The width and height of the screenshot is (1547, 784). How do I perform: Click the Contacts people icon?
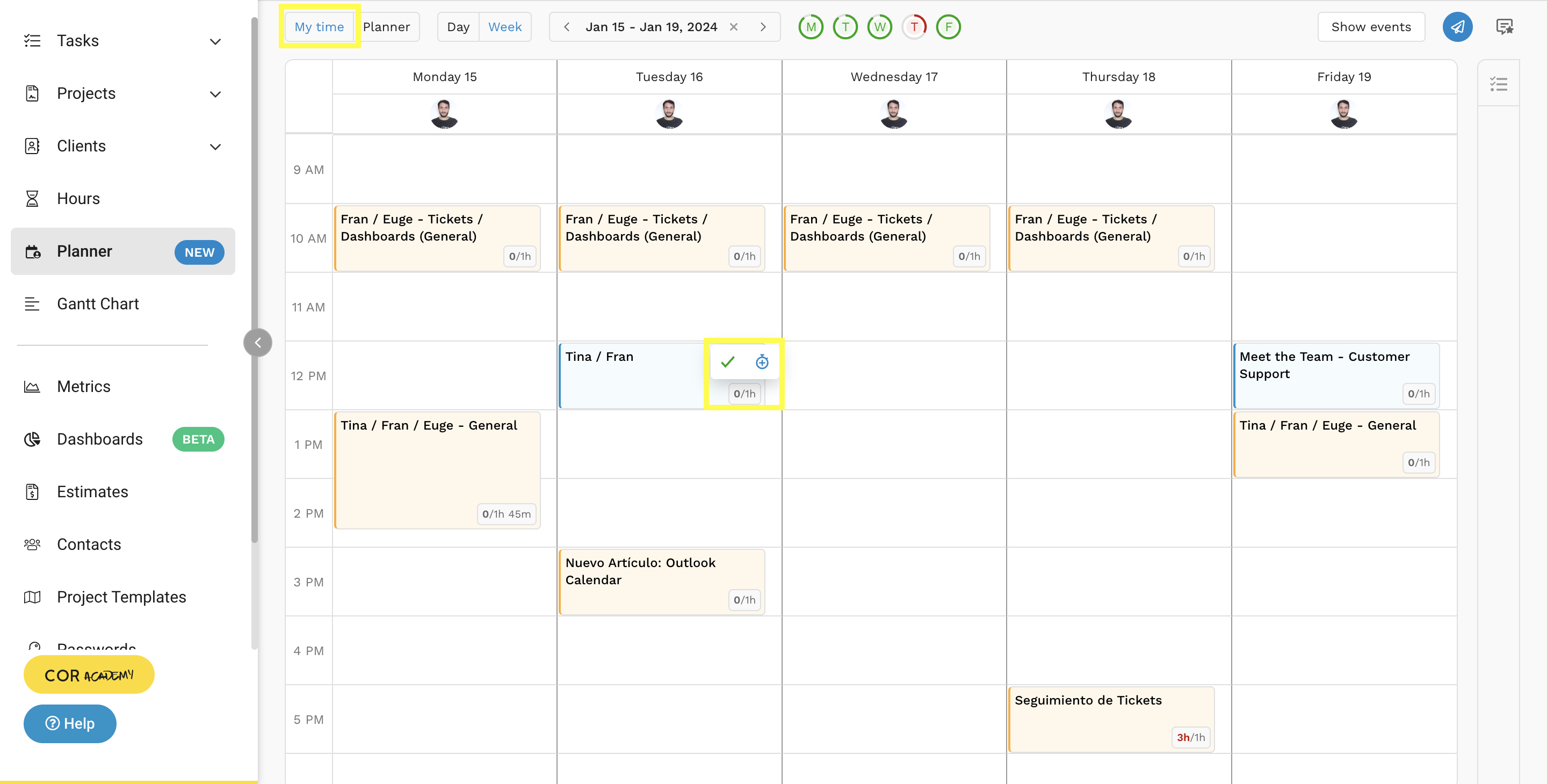tap(32, 545)
